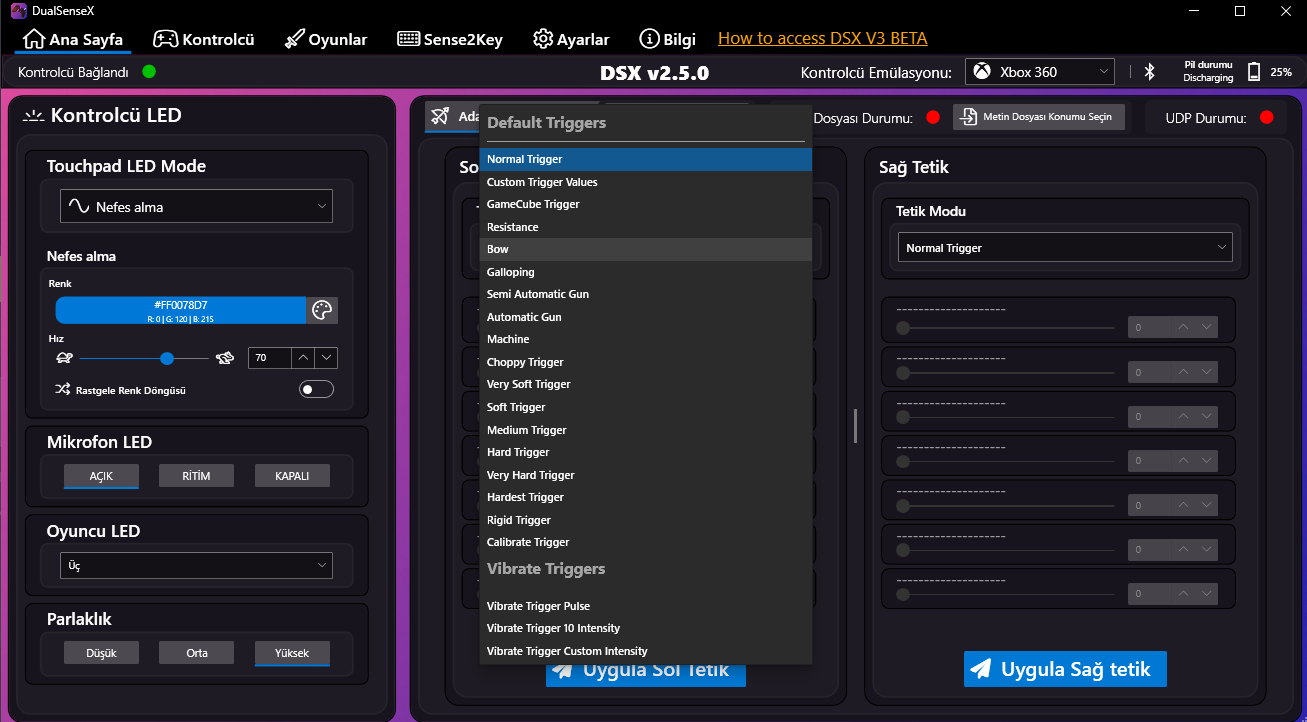The image size is (1307, 722).
Task: Click the sun icon beside Kontrolcü LED
Action: click(34, 116)
